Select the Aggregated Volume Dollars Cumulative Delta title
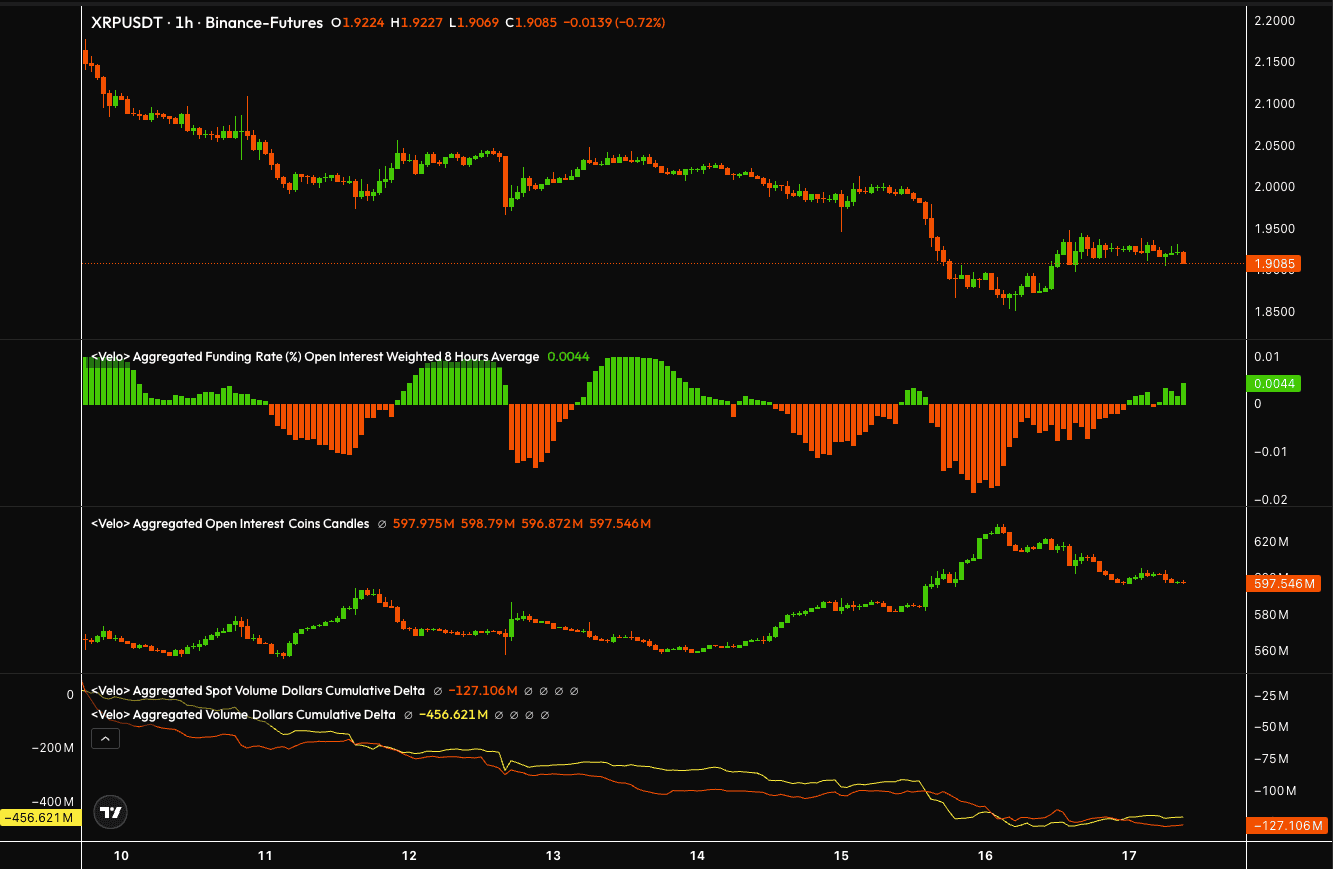Viewport: 1333px width, 869px height. [243, 715]
